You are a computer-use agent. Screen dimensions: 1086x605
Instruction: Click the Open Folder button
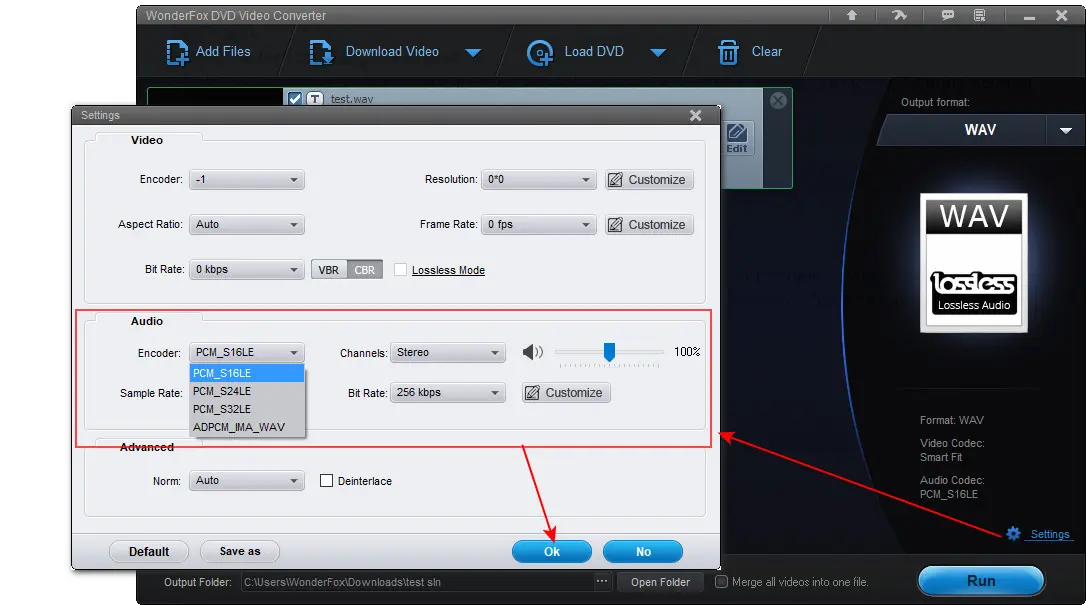coord(660,582)
